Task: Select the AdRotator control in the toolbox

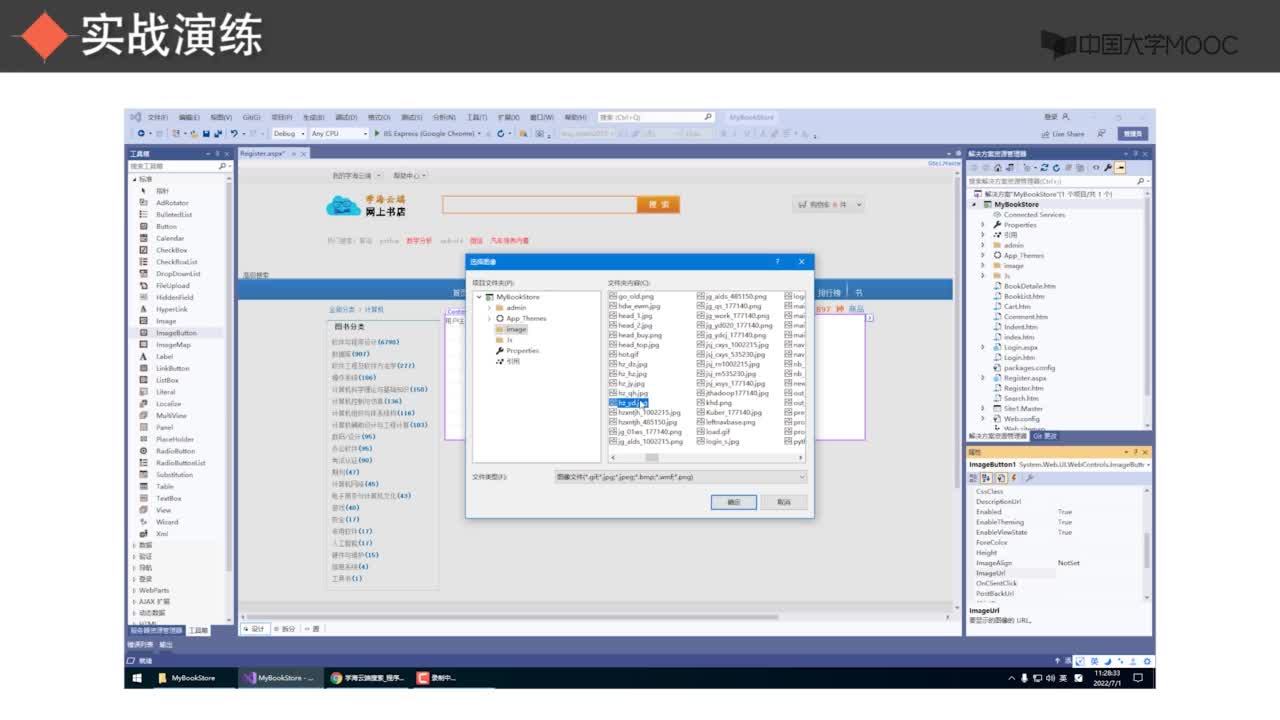Action: click(x=172, y=203)
